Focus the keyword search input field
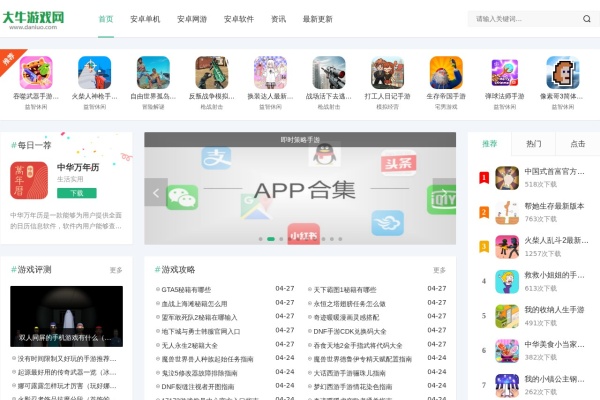 (524, 19)
